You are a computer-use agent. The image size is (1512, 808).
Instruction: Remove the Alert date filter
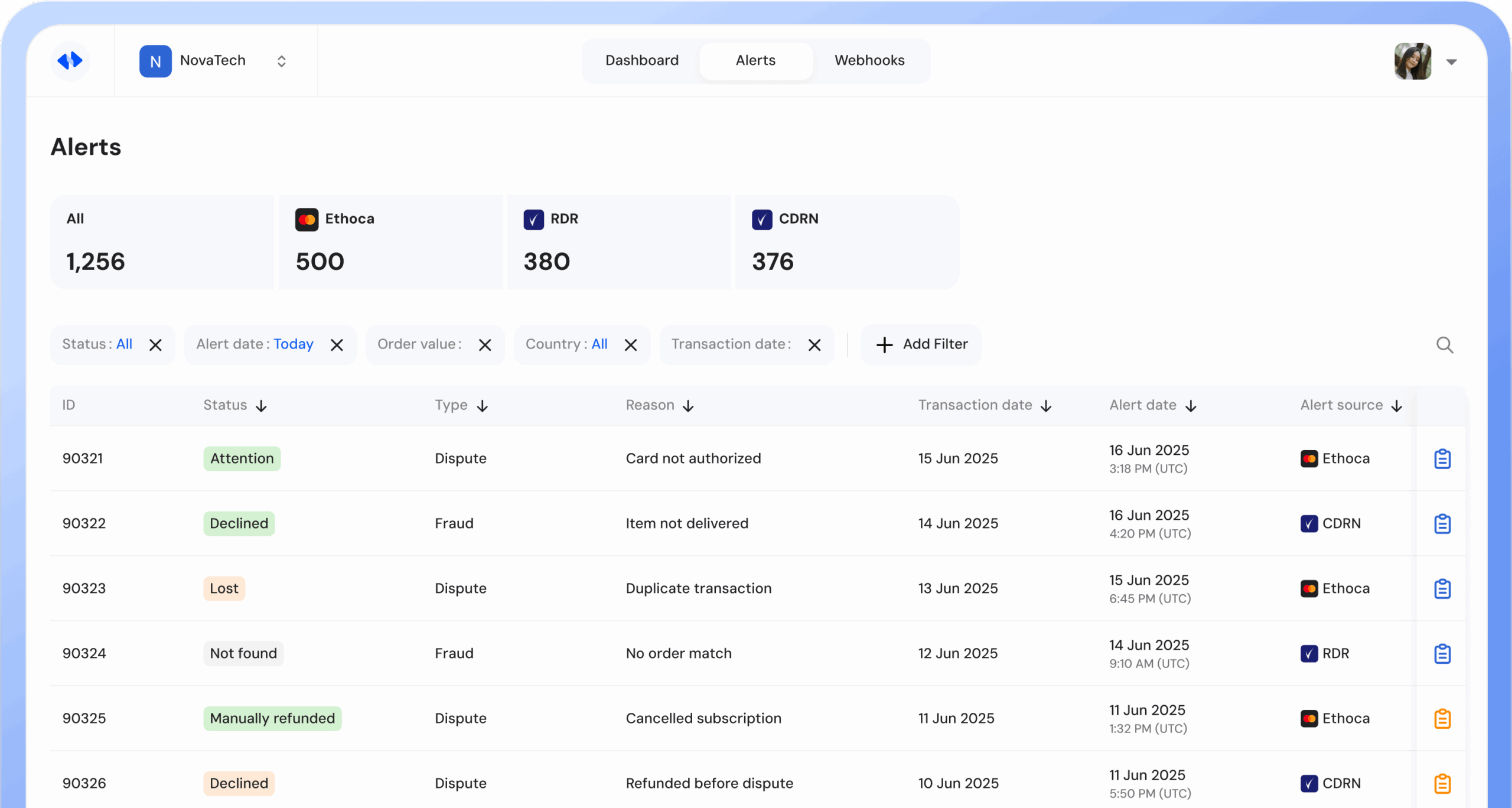pos(337,345)
